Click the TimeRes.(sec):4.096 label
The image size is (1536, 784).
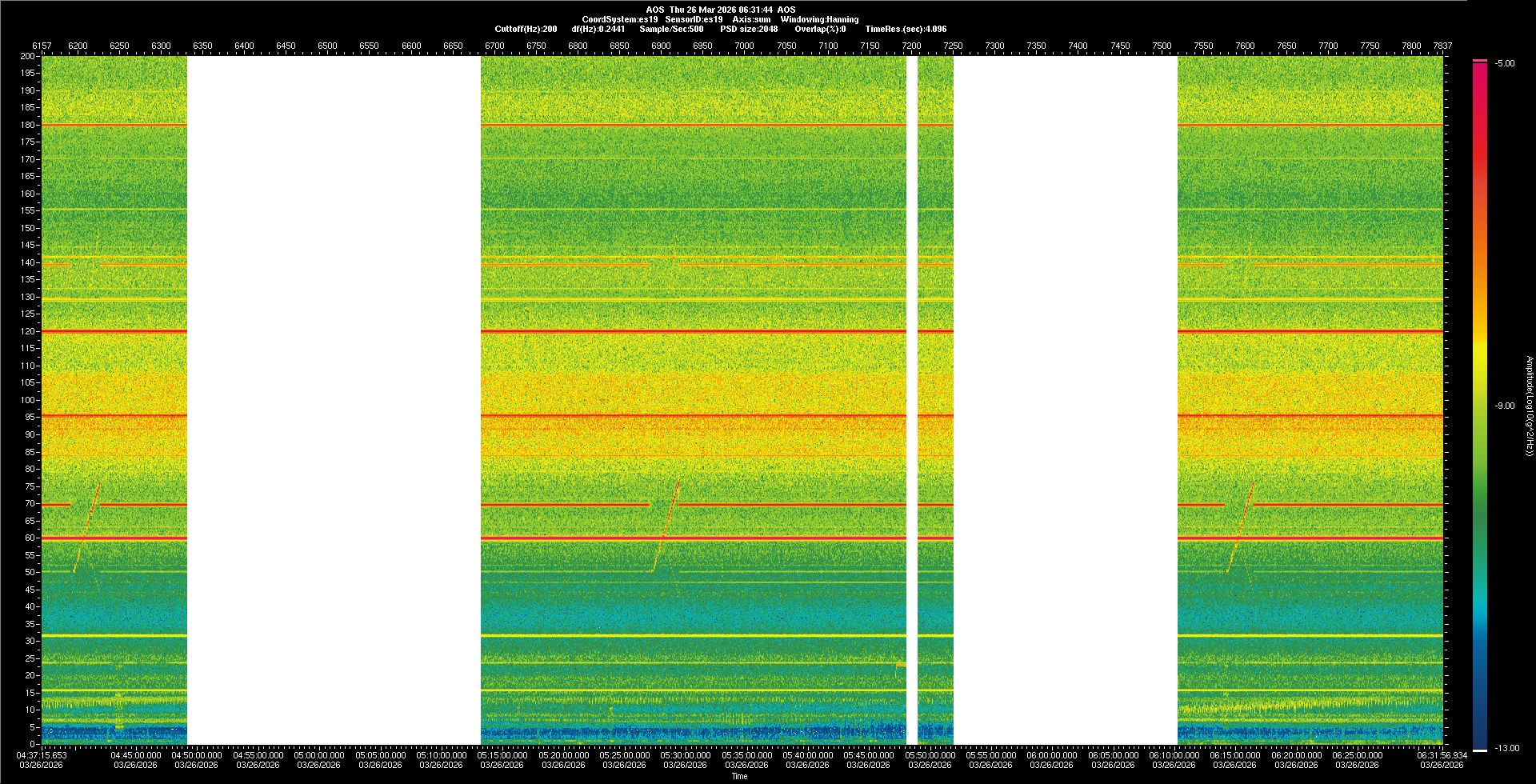tap(906, 29)
